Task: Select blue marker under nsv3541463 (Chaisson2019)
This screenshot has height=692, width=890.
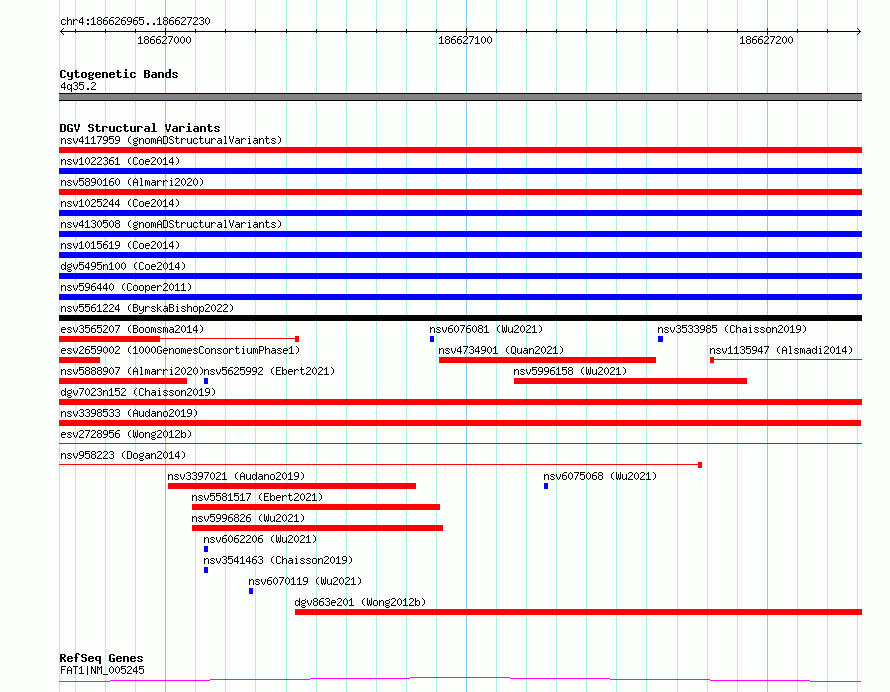Action: [x=205, y=570]
